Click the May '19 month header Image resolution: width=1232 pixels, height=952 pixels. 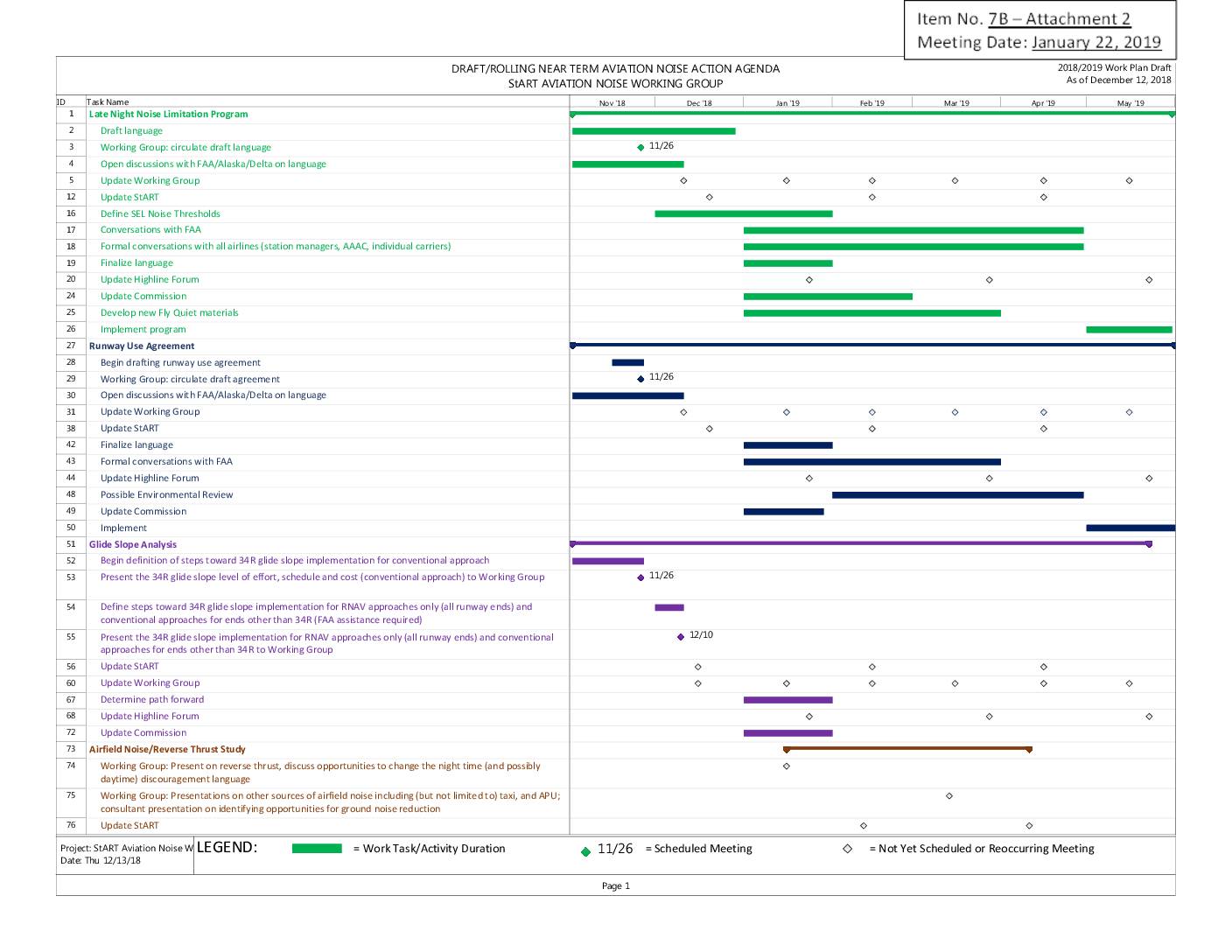[x=1130, y=103]
